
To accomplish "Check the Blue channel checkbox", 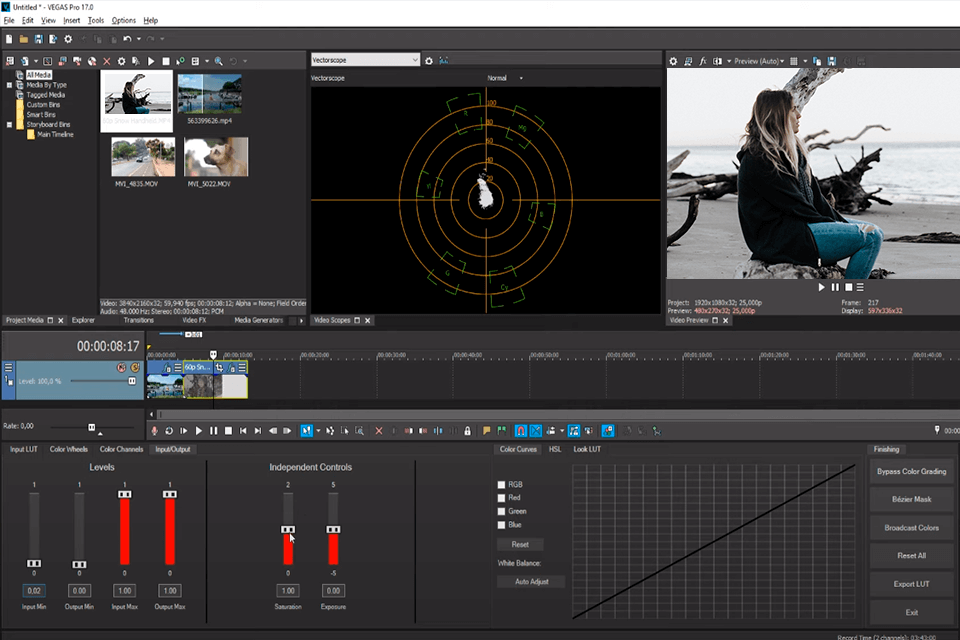I will [x=501, y=525].
